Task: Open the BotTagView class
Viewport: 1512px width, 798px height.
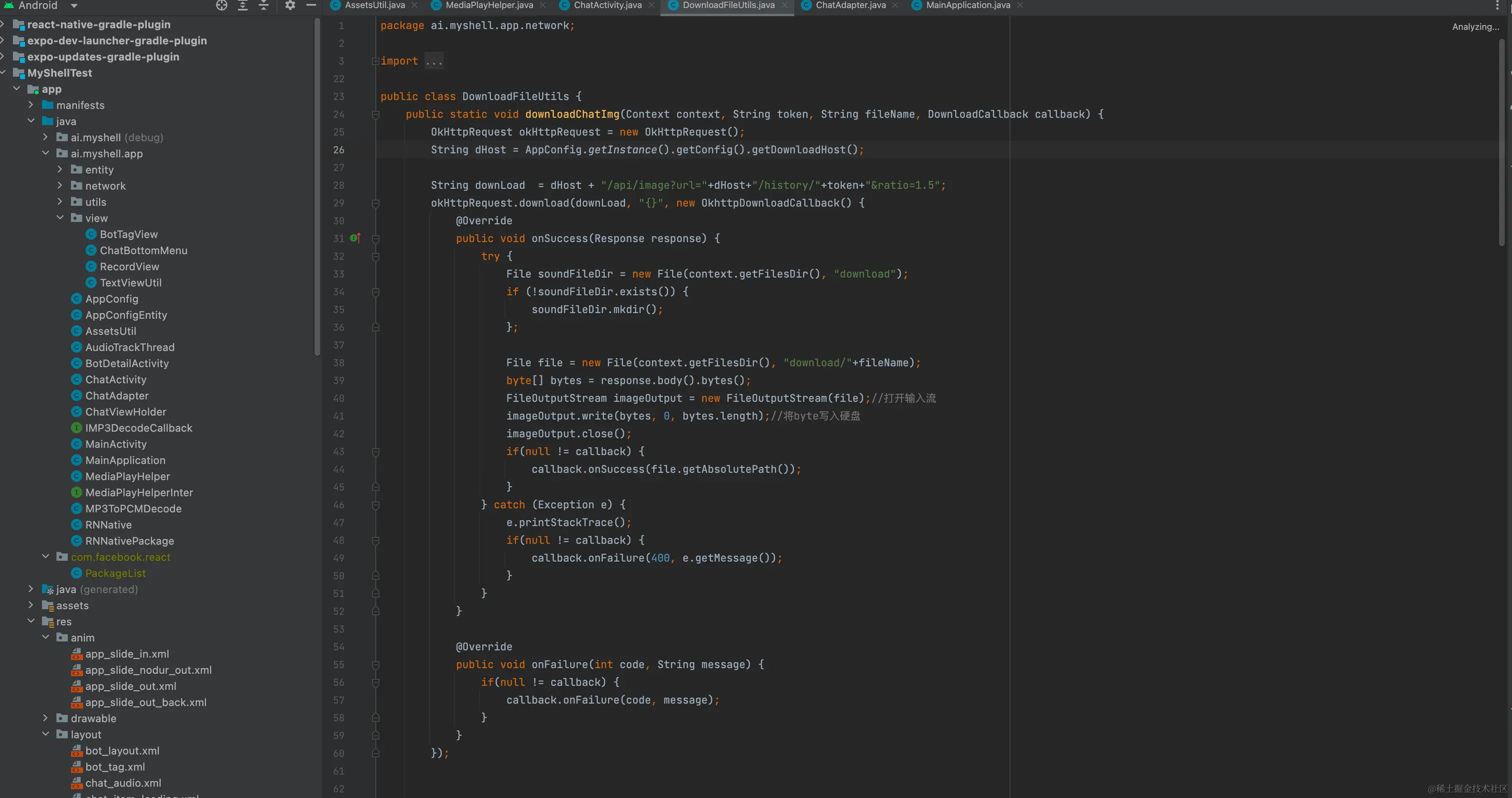Action: coord(128,234)
